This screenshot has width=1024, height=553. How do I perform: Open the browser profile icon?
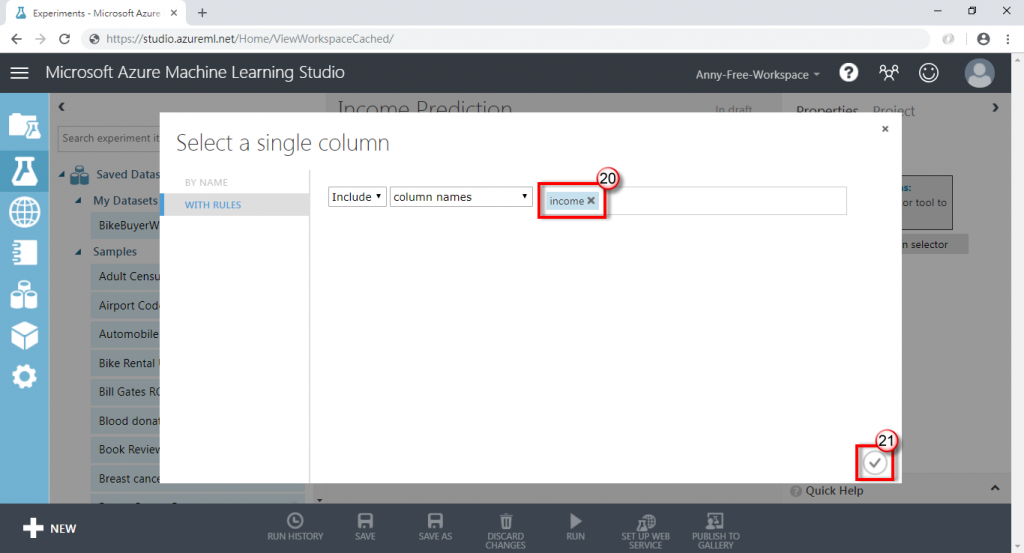coord(983,39)
